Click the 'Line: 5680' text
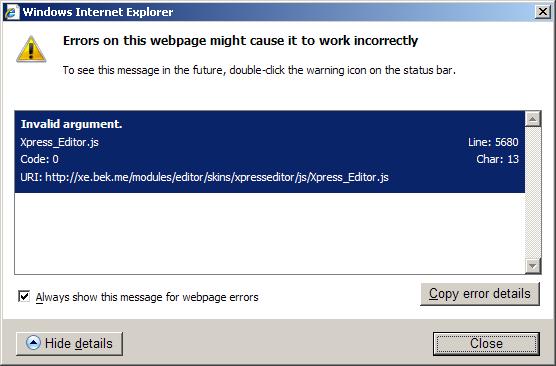 [493, 142]
